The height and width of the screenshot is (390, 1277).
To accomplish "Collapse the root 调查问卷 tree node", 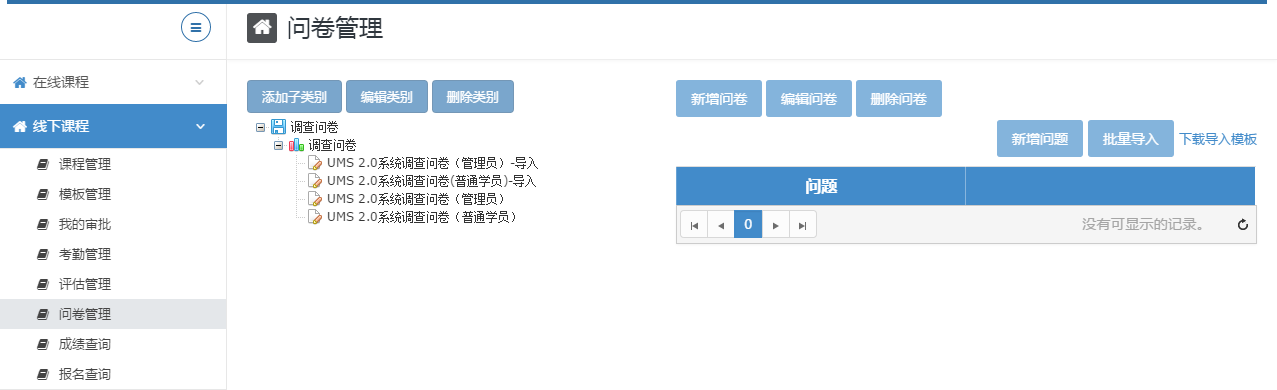I will (x=261, y=127).
